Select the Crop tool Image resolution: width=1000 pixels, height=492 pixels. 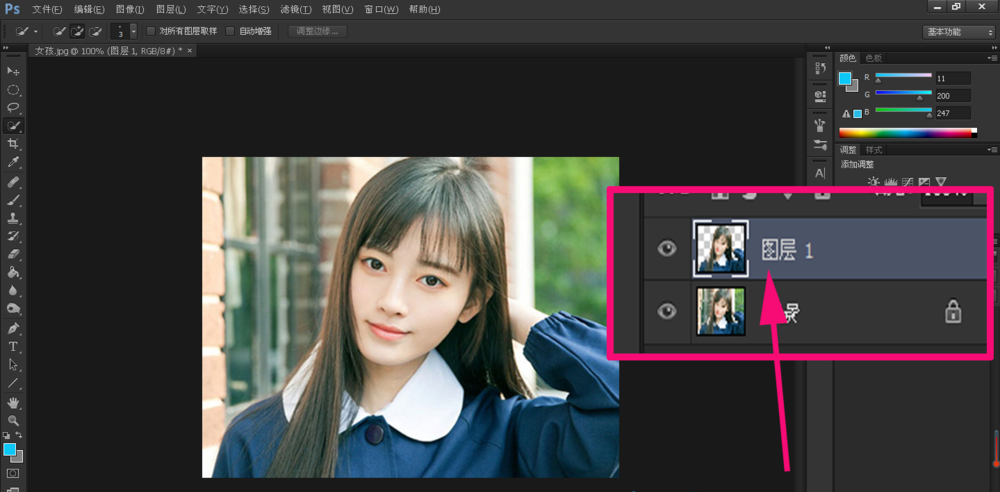point(13,144)
